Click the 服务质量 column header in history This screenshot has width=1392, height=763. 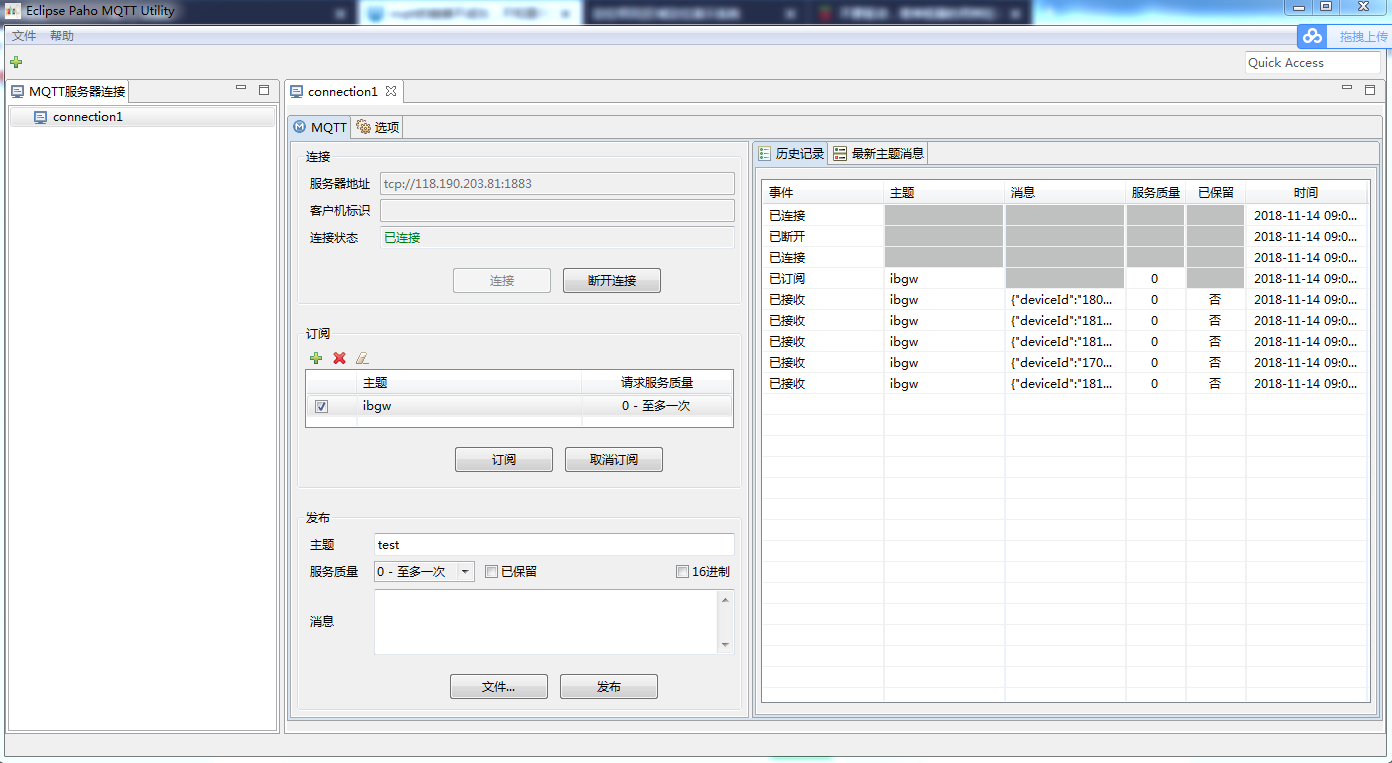tap(1156, 193)
